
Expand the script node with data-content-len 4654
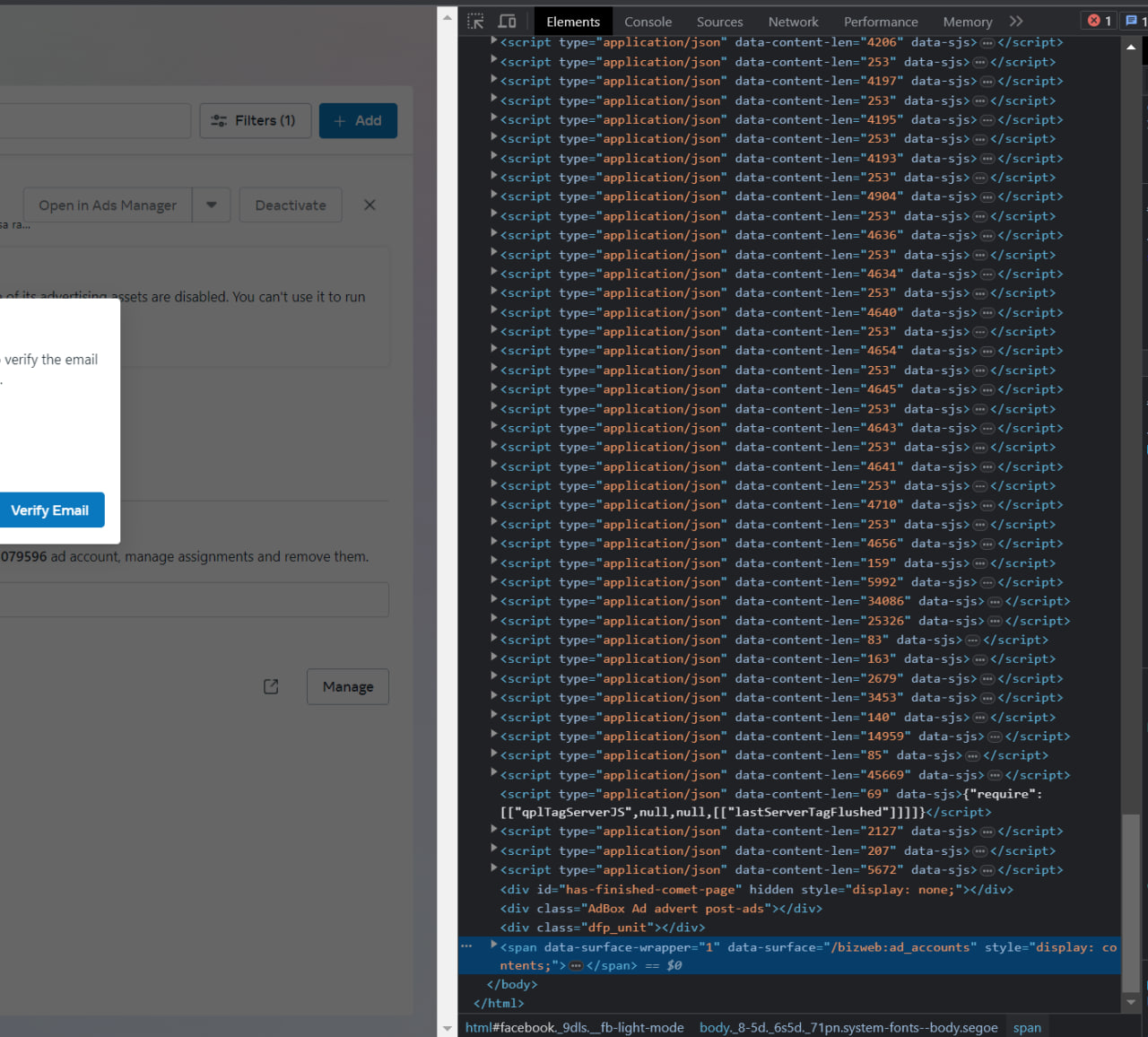point(493,350)
